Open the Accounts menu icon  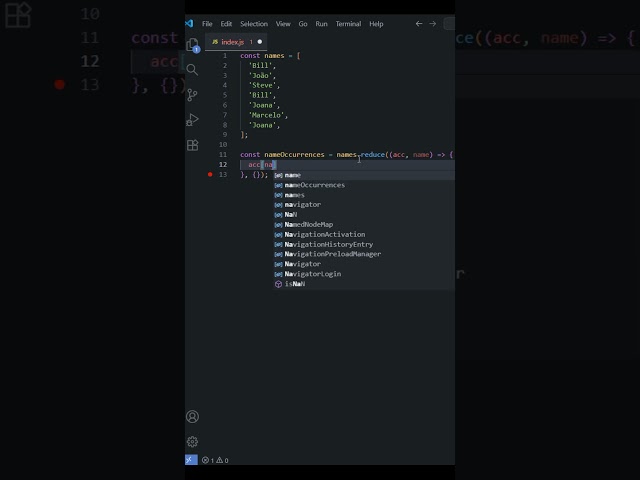click(192, 417)
